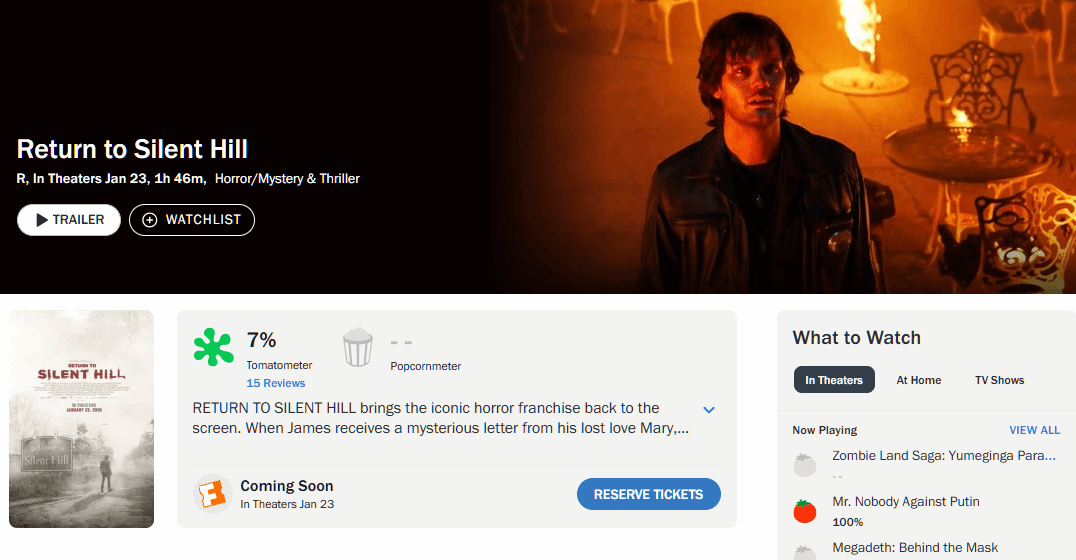Image resolution: width=1076 pixels, height=560 pixels.
Task: Click the Horror/Mystery & Thriller genre text
Action: (x=287, y=178)
